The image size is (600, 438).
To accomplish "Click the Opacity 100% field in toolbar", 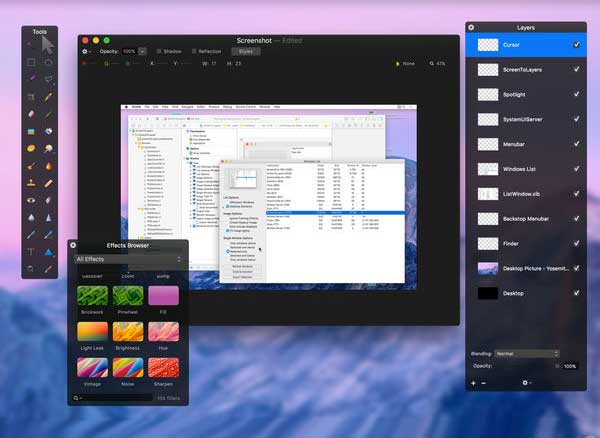I will [x=129, y=51].
